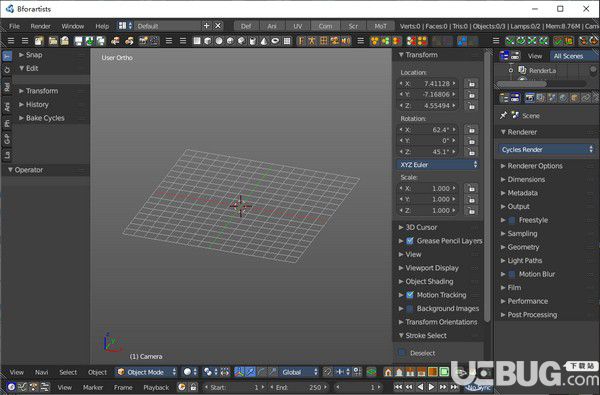This screenshot has height=395, width=600.
Task: Click the render image icon
Action: click(x=143, y=41)
